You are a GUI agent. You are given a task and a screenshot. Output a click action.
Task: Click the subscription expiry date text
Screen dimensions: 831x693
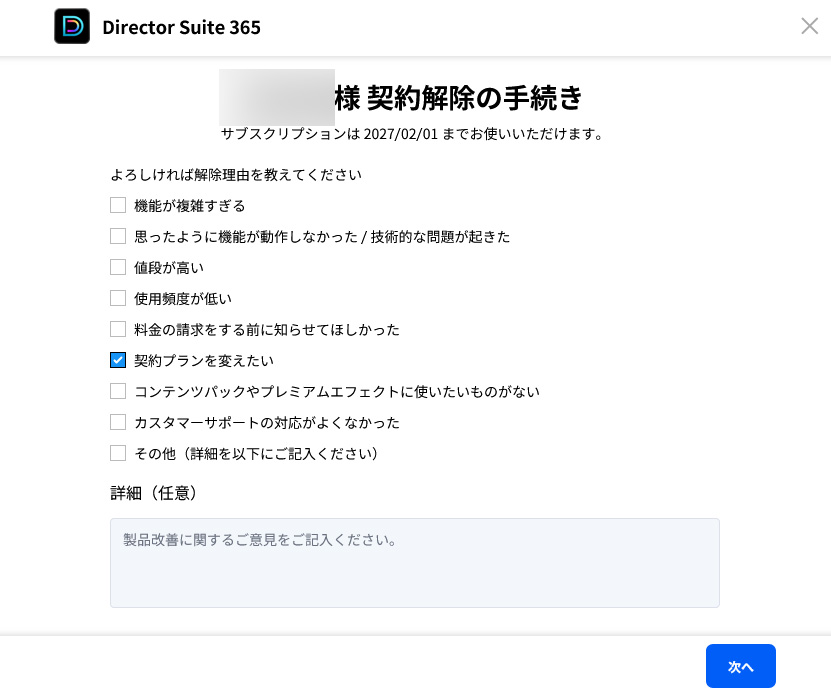(416, 133)
